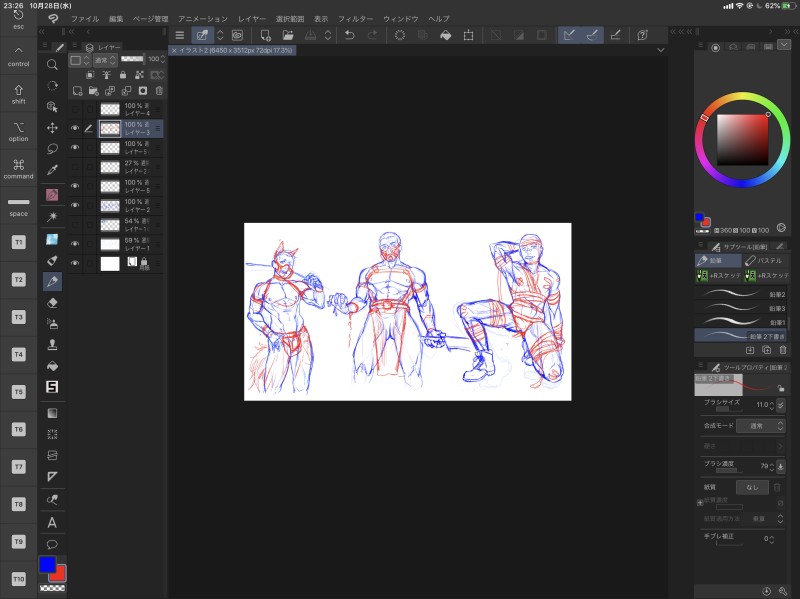Show the hidden レイヤー4 layer
The height and width of the screenshot is (599, 800).
(75, 109)
